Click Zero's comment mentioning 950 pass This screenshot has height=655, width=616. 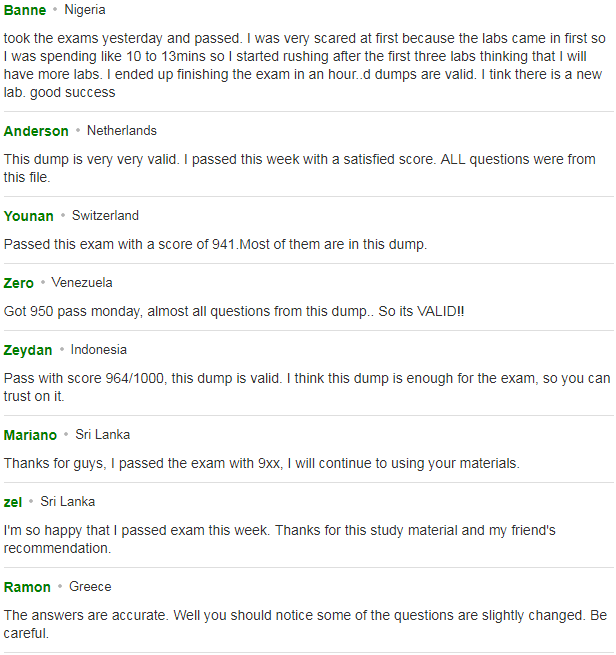click(234, 312)
